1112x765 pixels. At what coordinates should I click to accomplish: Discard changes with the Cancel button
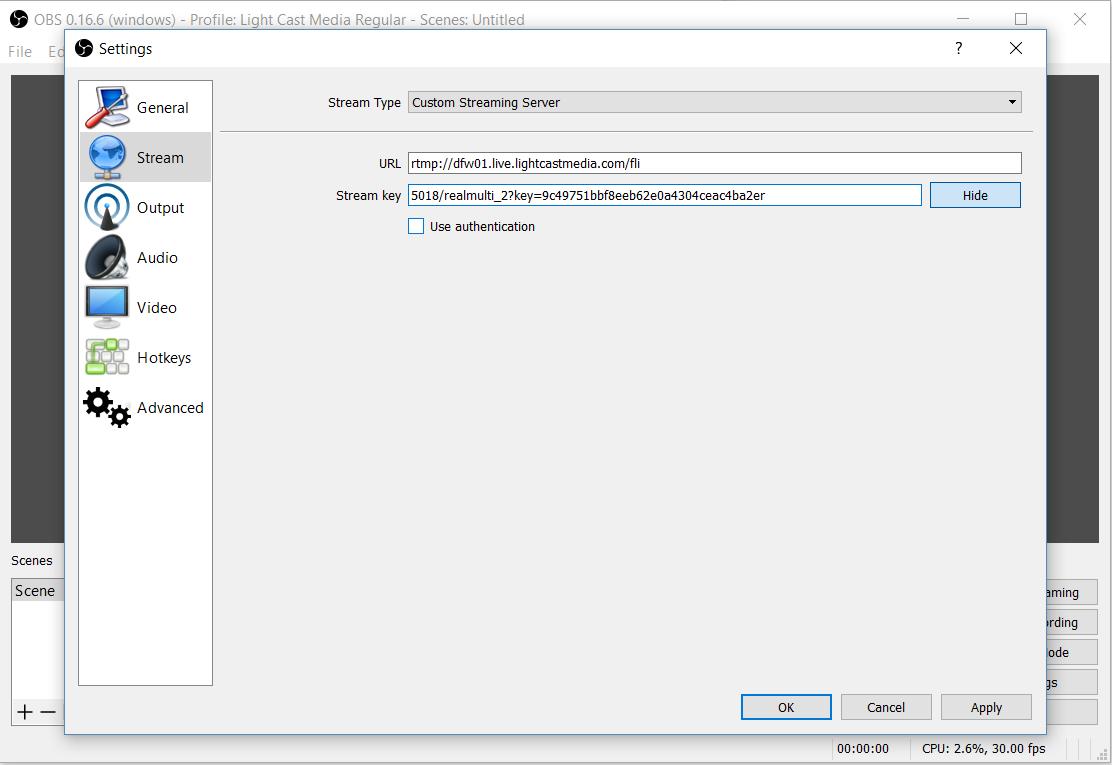(886, 707)
